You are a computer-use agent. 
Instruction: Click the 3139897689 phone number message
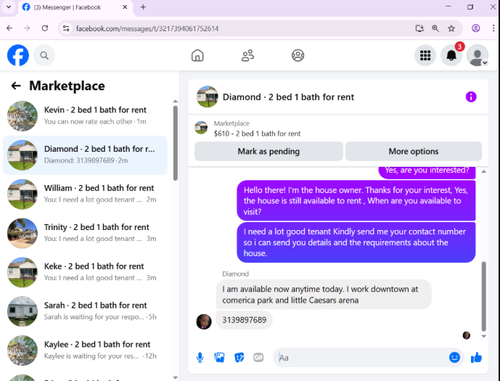coord(244,320)
